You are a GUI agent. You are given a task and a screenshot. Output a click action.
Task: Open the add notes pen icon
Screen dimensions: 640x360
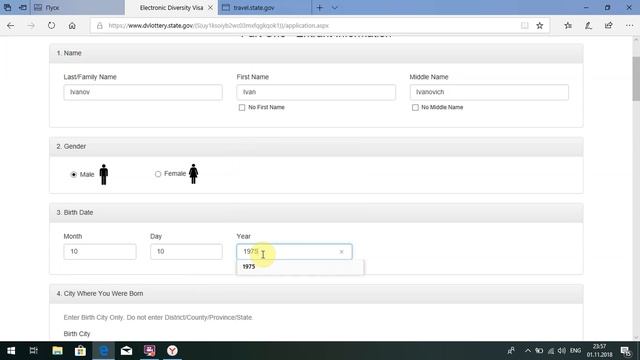pyautogui.click(x=588, y=25)
